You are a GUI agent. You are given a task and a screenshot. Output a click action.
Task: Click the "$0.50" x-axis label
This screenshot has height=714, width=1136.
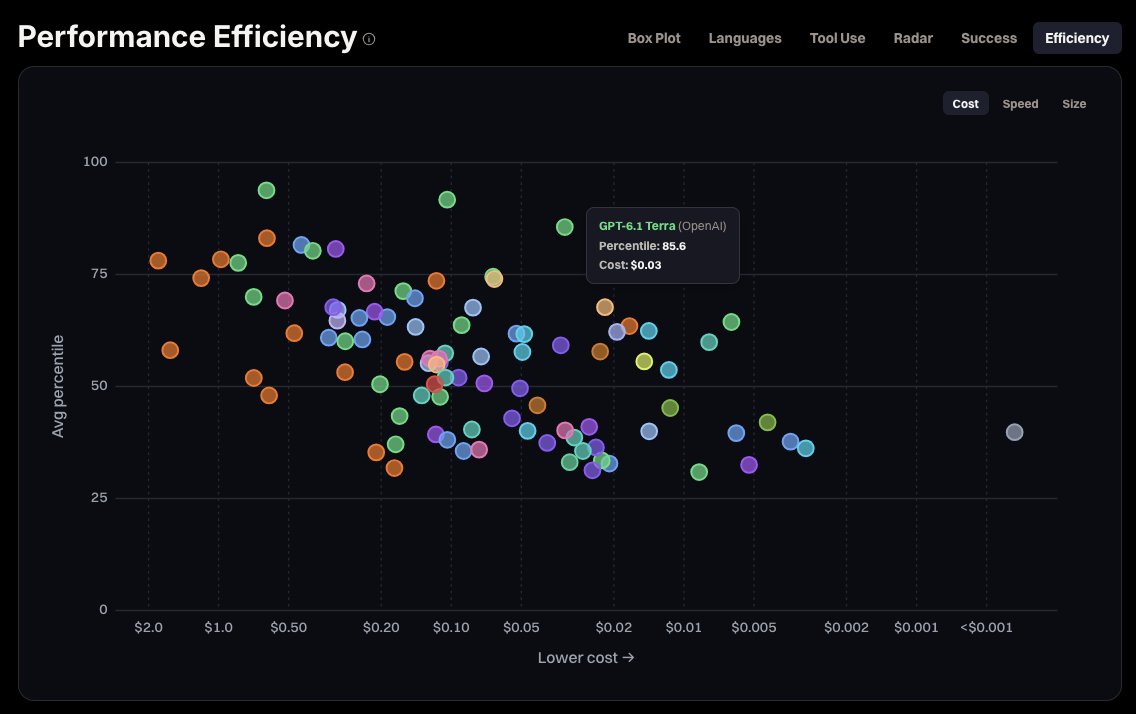point(288,627)
